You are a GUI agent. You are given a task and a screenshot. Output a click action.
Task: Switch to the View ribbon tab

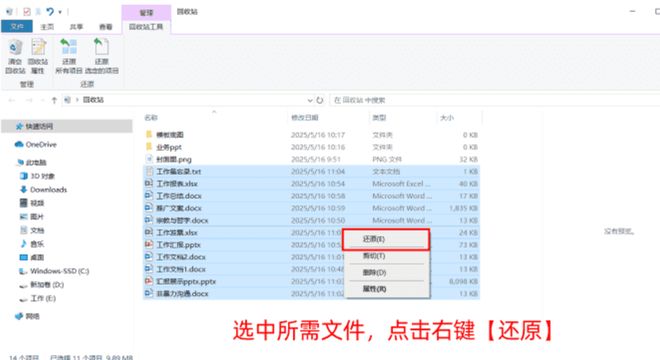pos(106,27)
